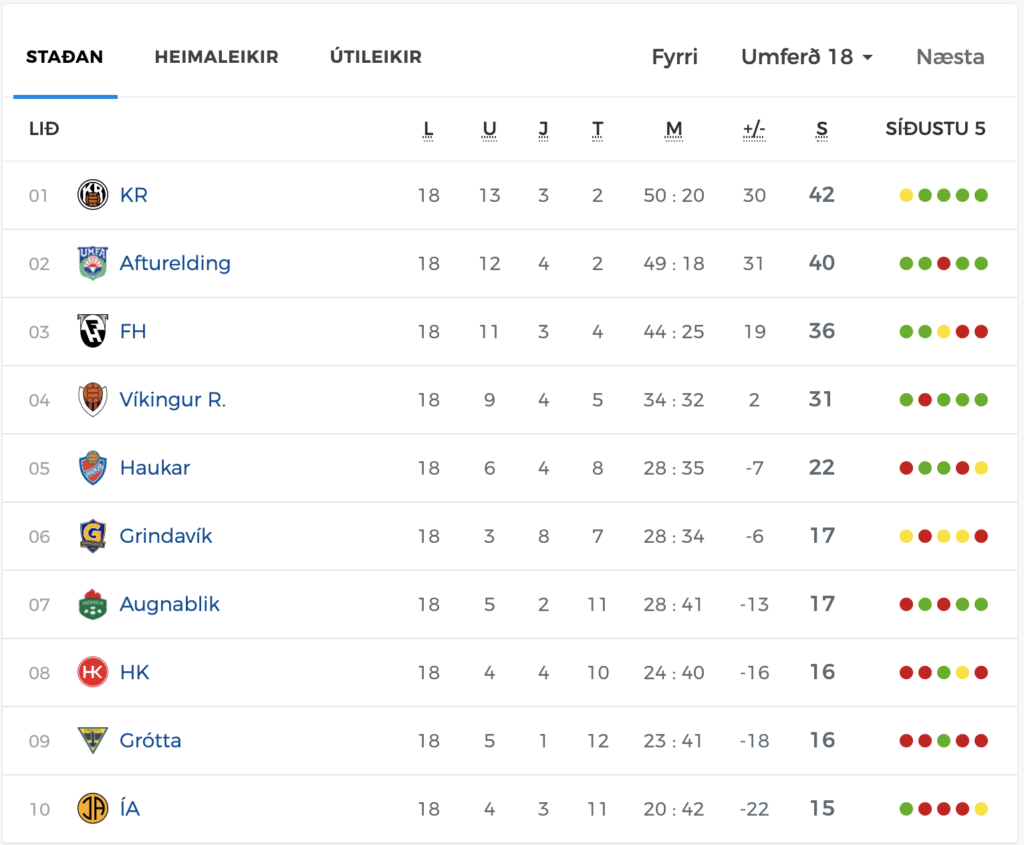Open the Umferð 18 round dropdown

(807, 57)
